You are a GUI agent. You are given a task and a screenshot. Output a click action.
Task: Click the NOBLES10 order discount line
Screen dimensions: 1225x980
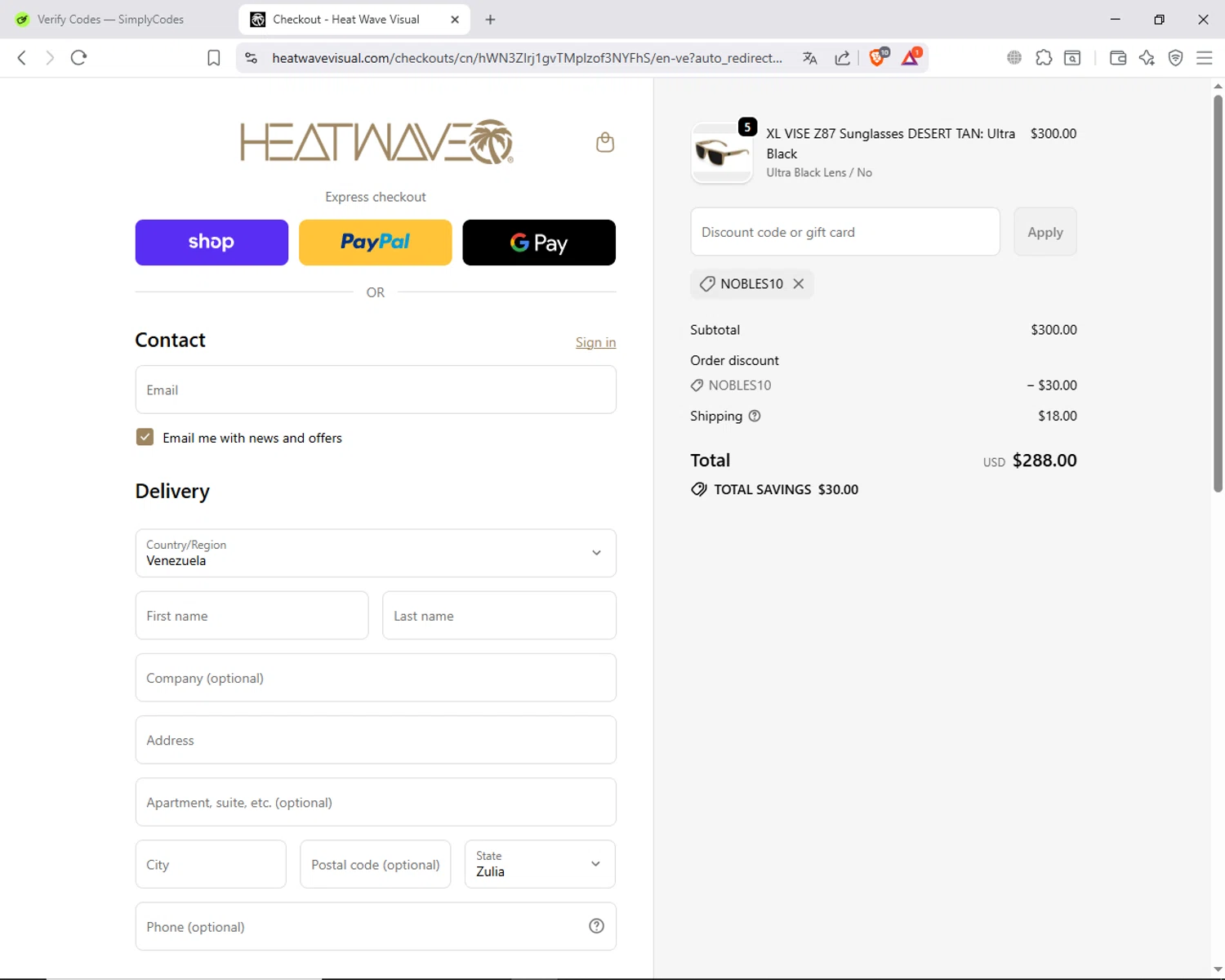[884, 385]
